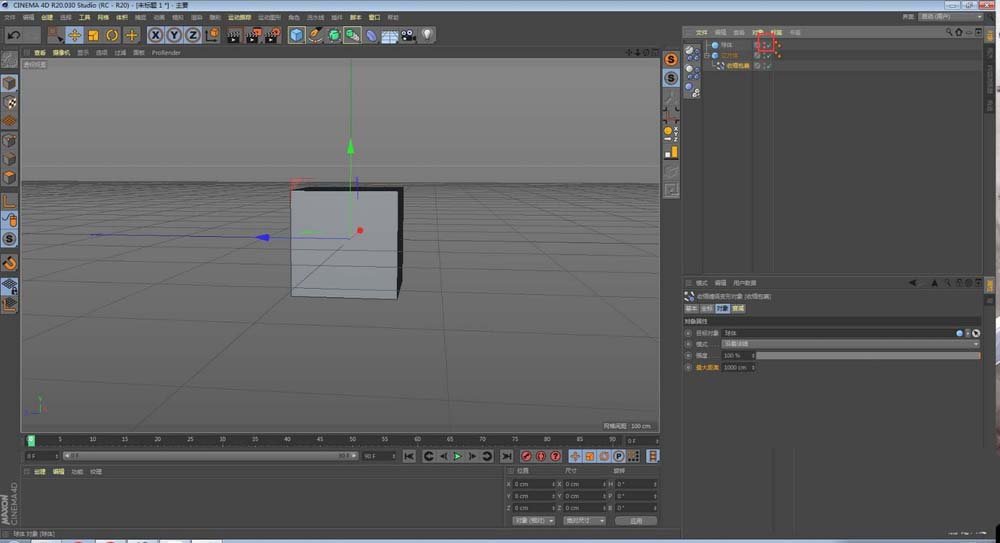Toggle Y-axis lock button

point(173,35)
